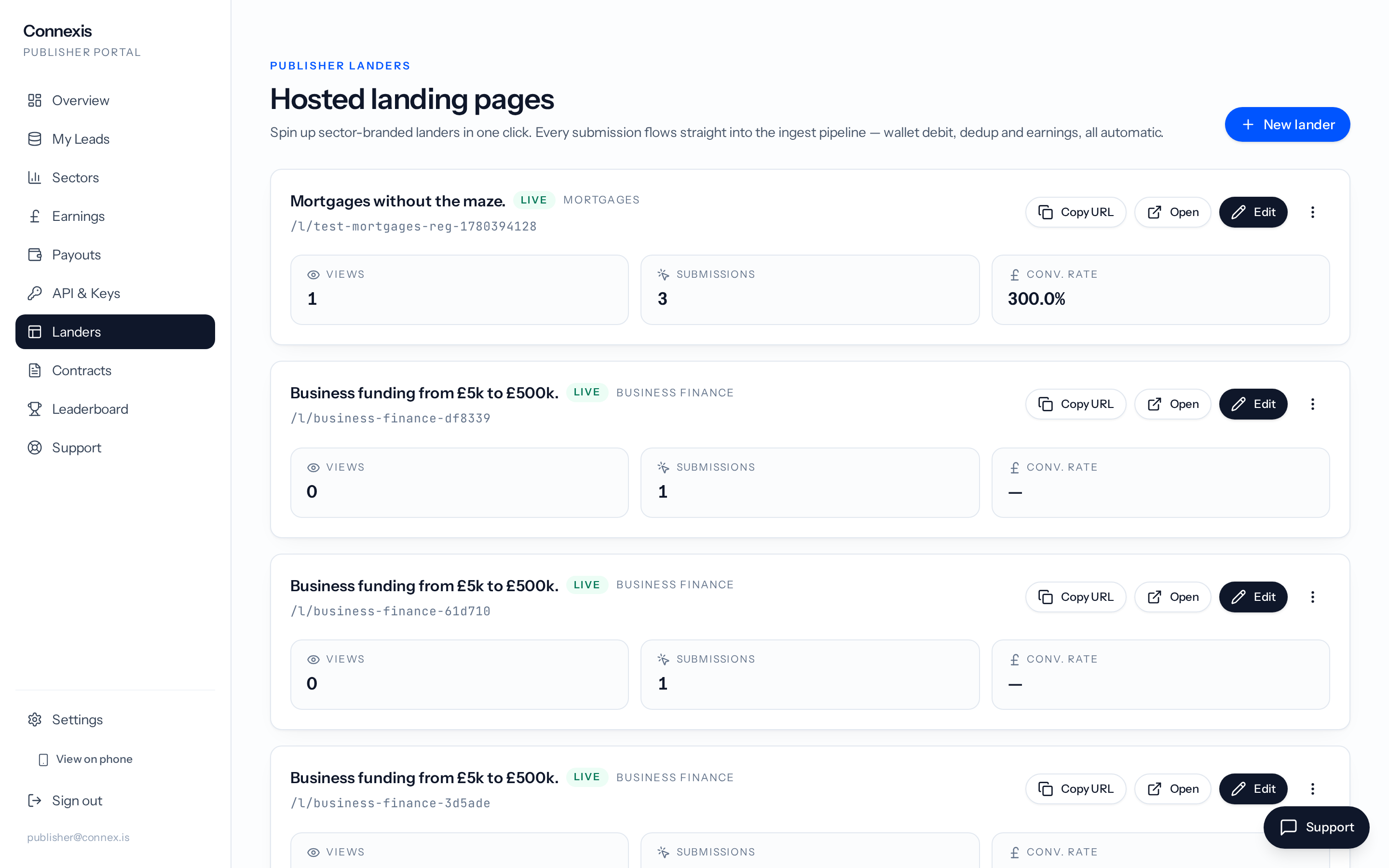Click the /l/business-finance-df8339 path
Viewport: 1389px width, 868px height.
tap(390, 418)
